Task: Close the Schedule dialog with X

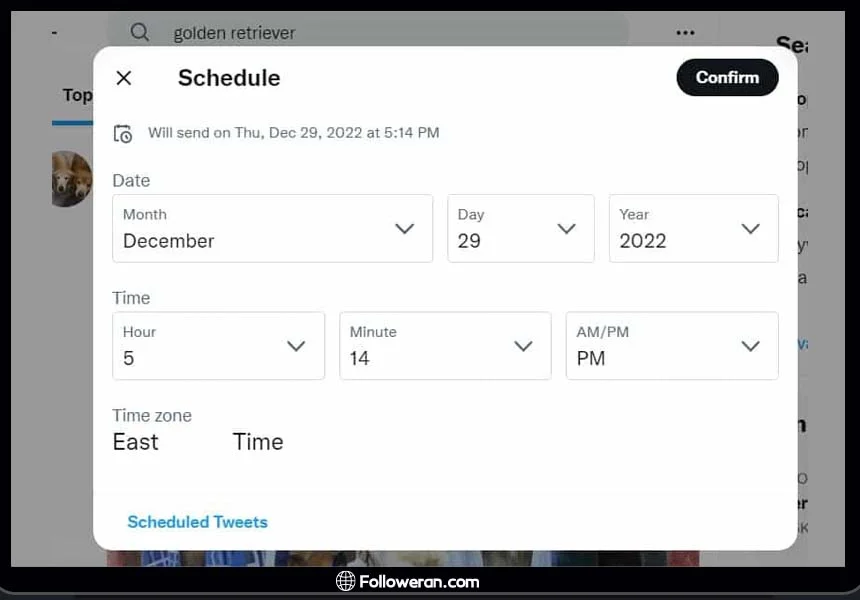Action: tap(124, 78)
